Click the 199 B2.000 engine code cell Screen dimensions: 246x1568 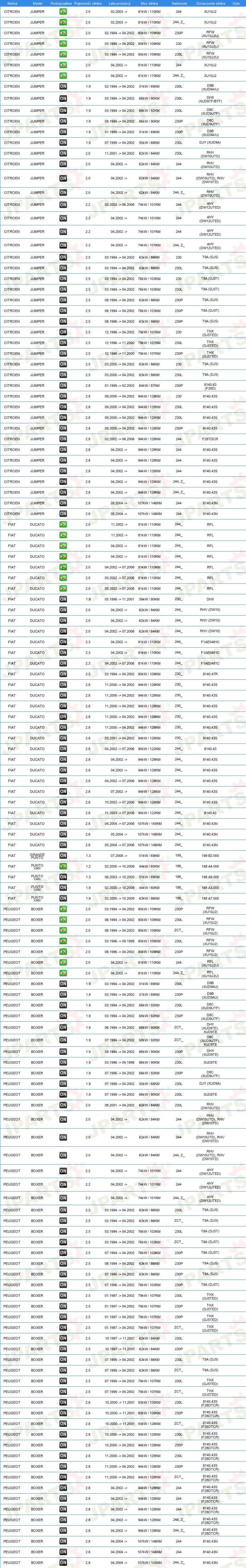pos(210,856)
